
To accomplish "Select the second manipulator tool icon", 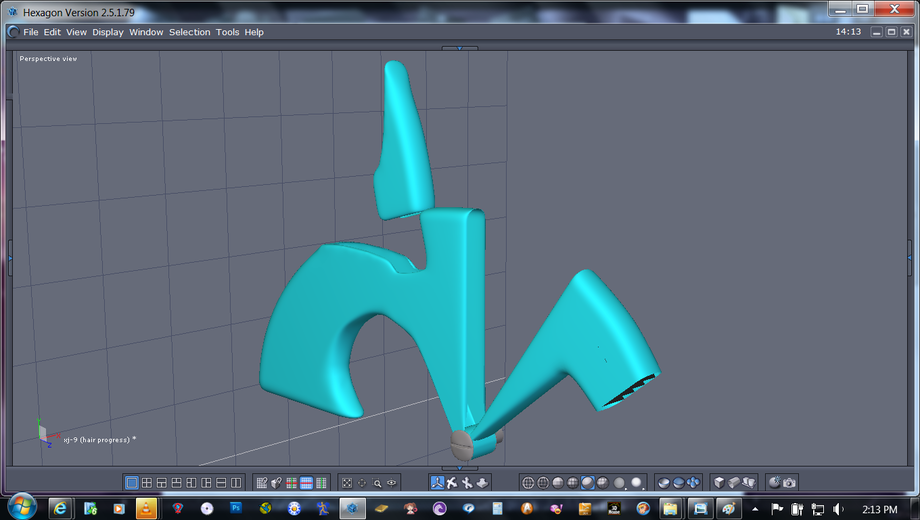I will point(452,482).
